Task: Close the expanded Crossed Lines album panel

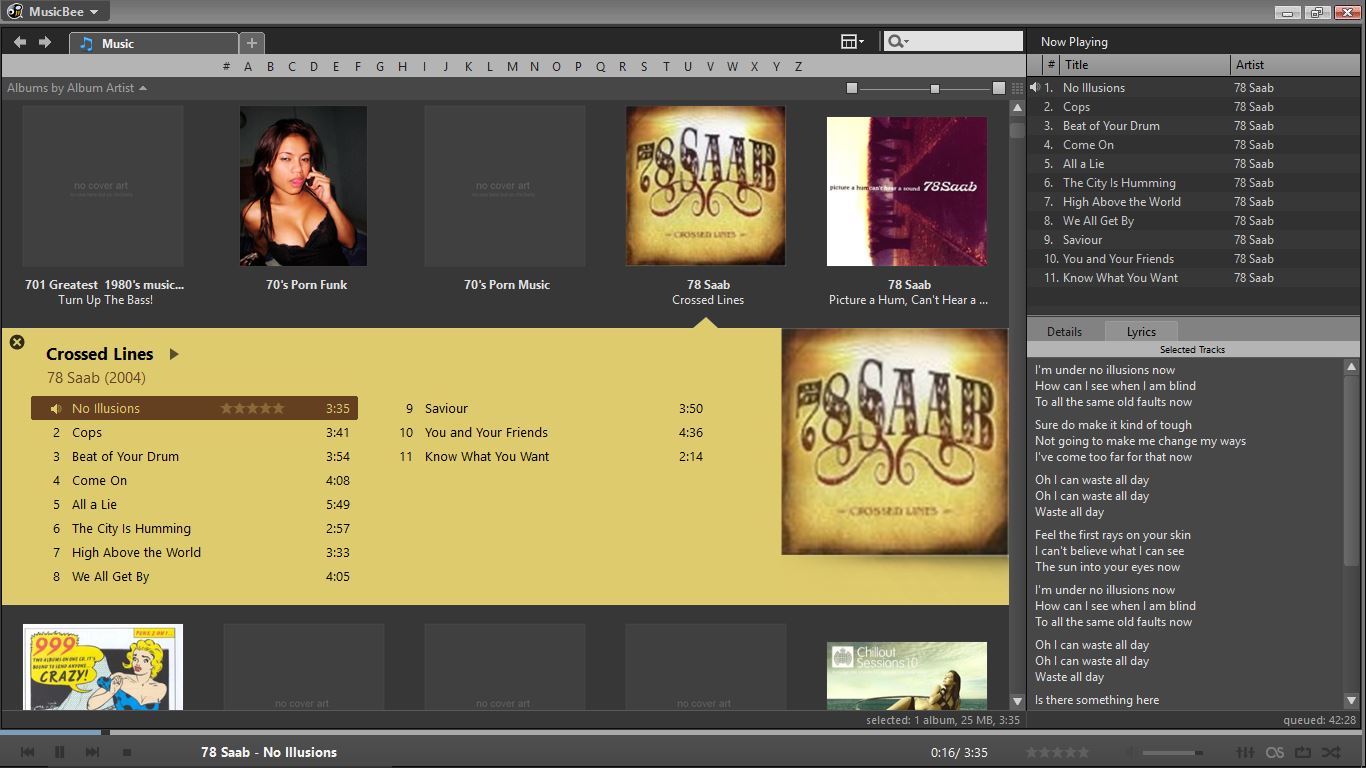Action: (x=17, y=342)
